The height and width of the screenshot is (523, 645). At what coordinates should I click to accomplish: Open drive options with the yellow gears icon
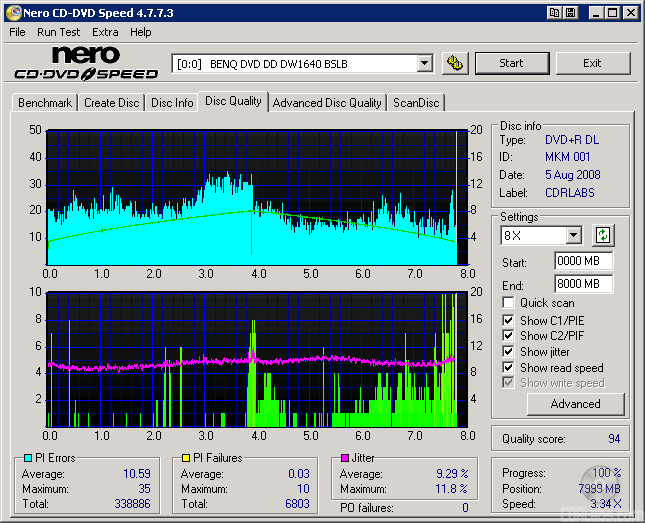point(455,63)
